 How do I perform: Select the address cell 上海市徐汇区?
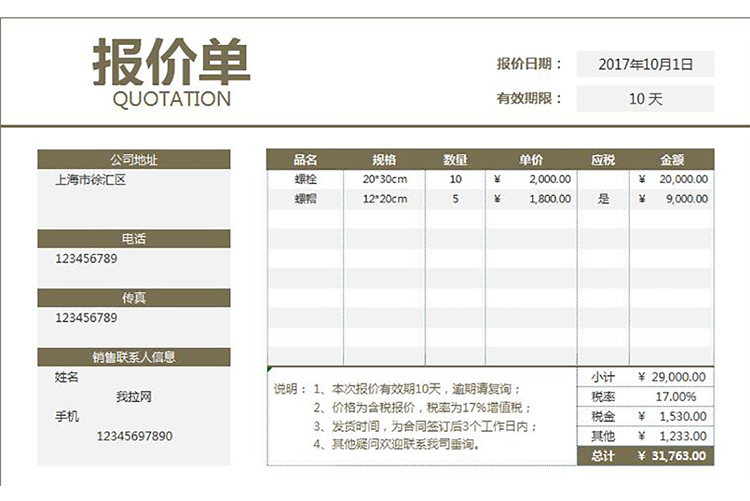coord(91,180)
